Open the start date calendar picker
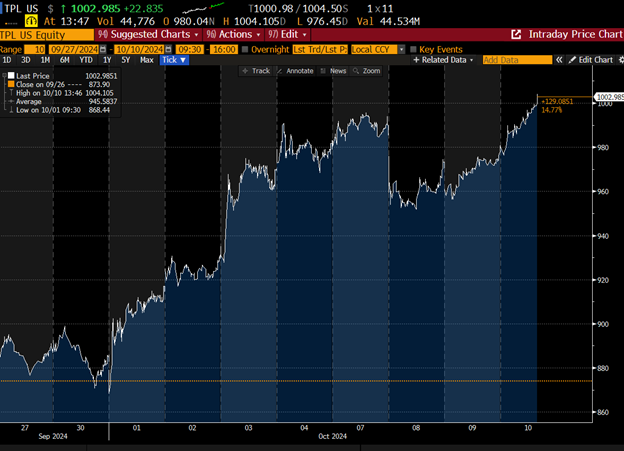 click(105, 48)
